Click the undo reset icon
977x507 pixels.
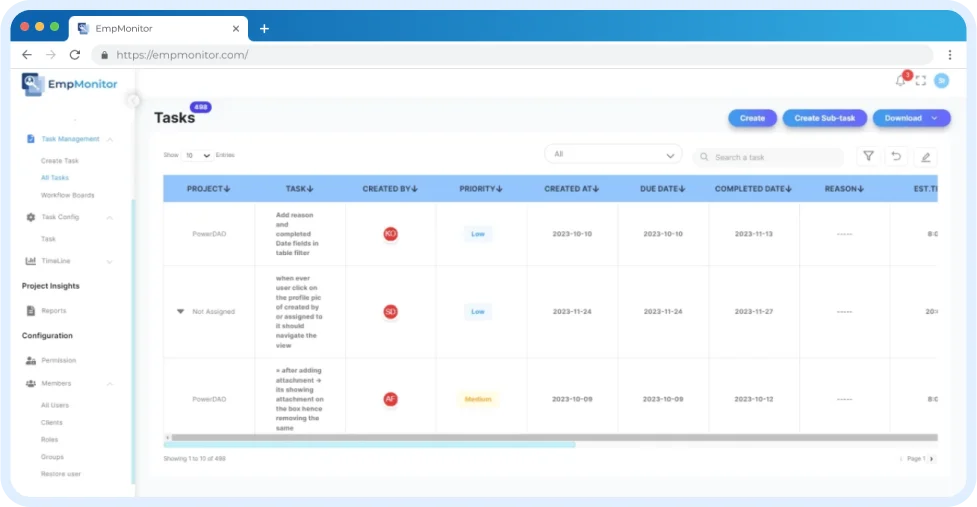[x=897, y=156]
